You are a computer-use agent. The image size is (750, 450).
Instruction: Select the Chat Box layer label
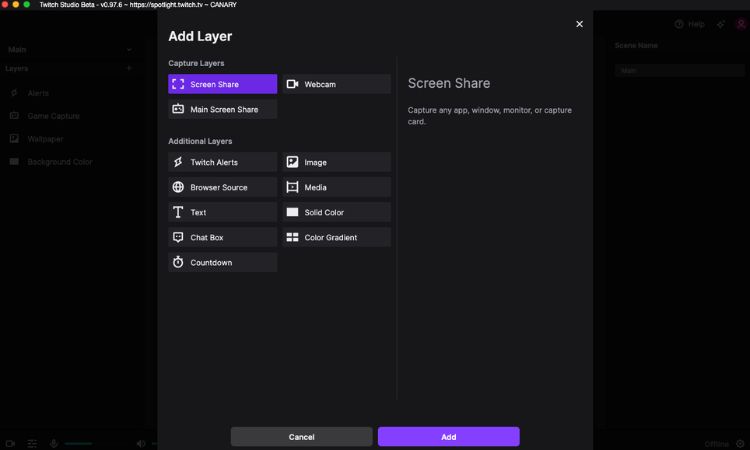tap(207, 237)
